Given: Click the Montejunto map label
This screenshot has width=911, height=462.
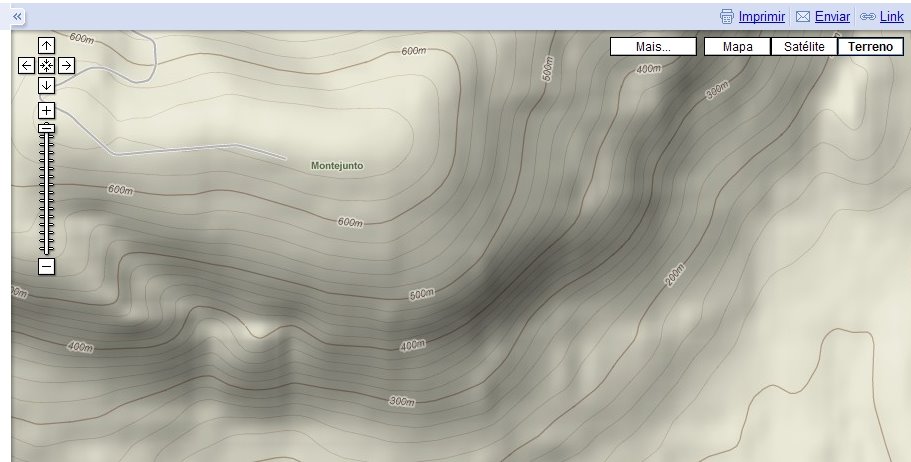Looking at the screenshot, I should click(x=337, y=166).
